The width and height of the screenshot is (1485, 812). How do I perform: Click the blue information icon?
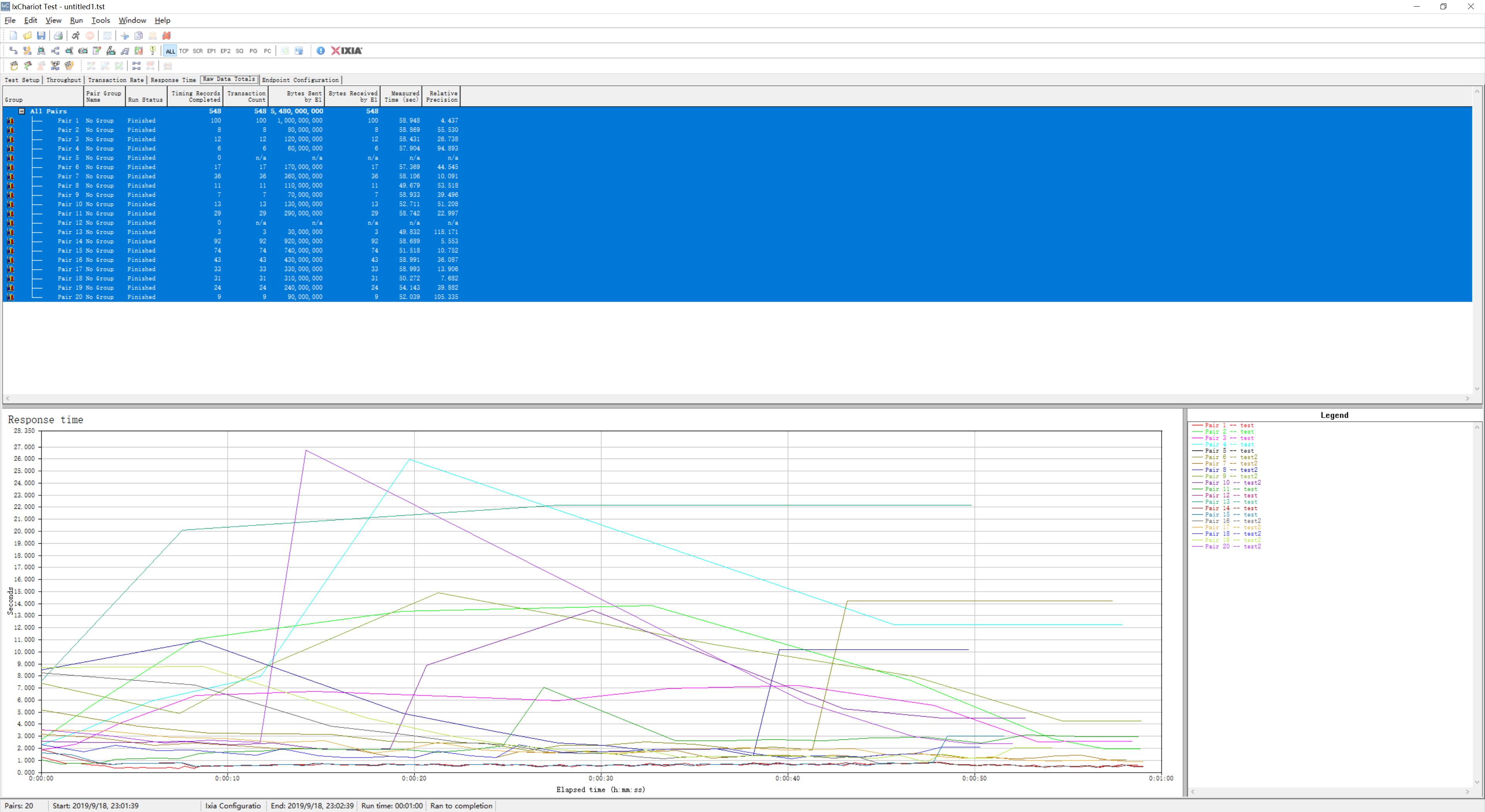tap(321, 51)
